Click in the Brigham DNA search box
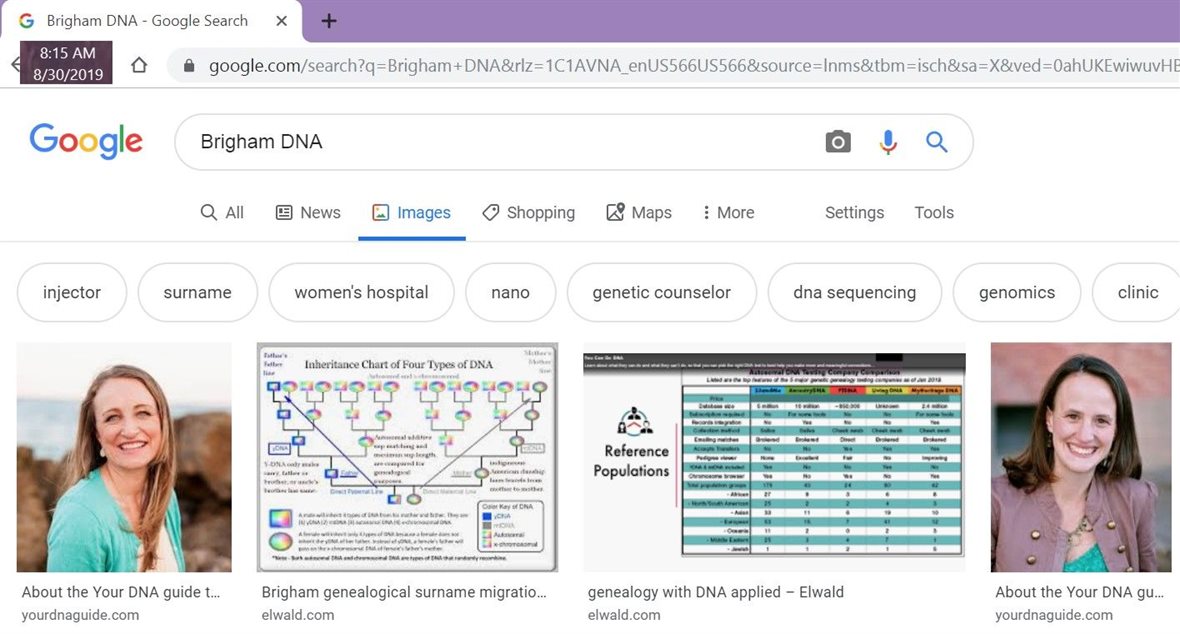Image resolution: width=1180 pixels, height=634 pixels. (x=500, y=142)
